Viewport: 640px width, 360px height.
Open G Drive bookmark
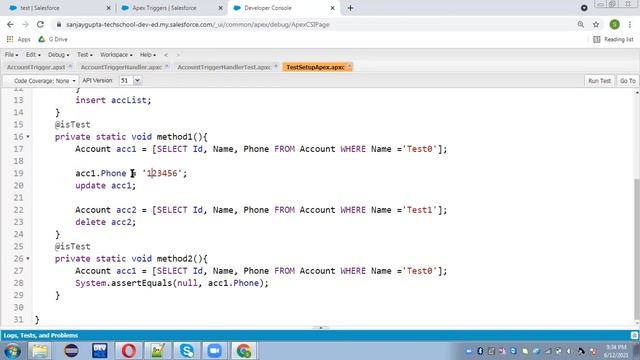53,39
